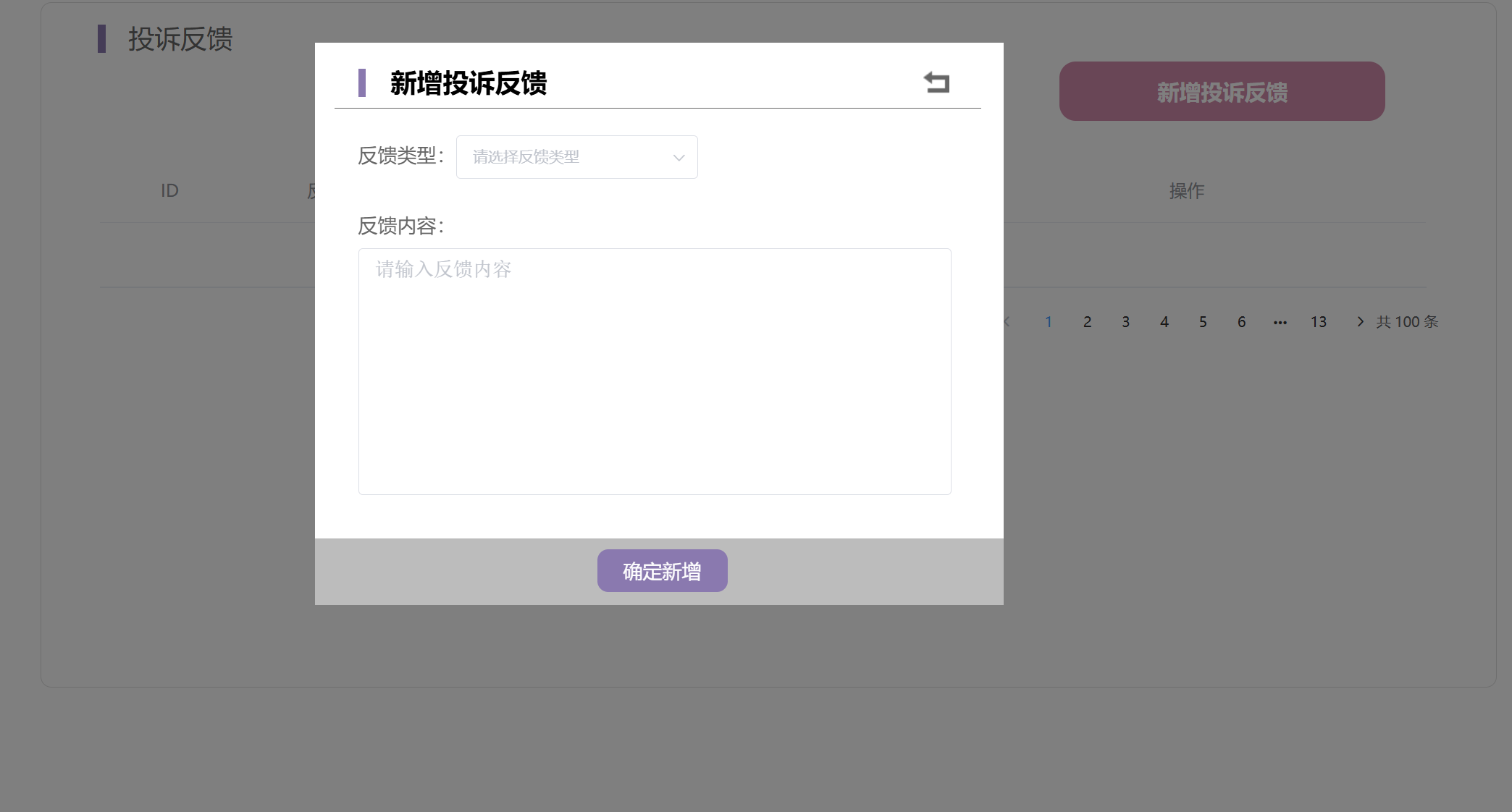Click the 投诉反馈 page title
Image resolution: width=1512 pixels, height=812 pixels.
[180, 39]
